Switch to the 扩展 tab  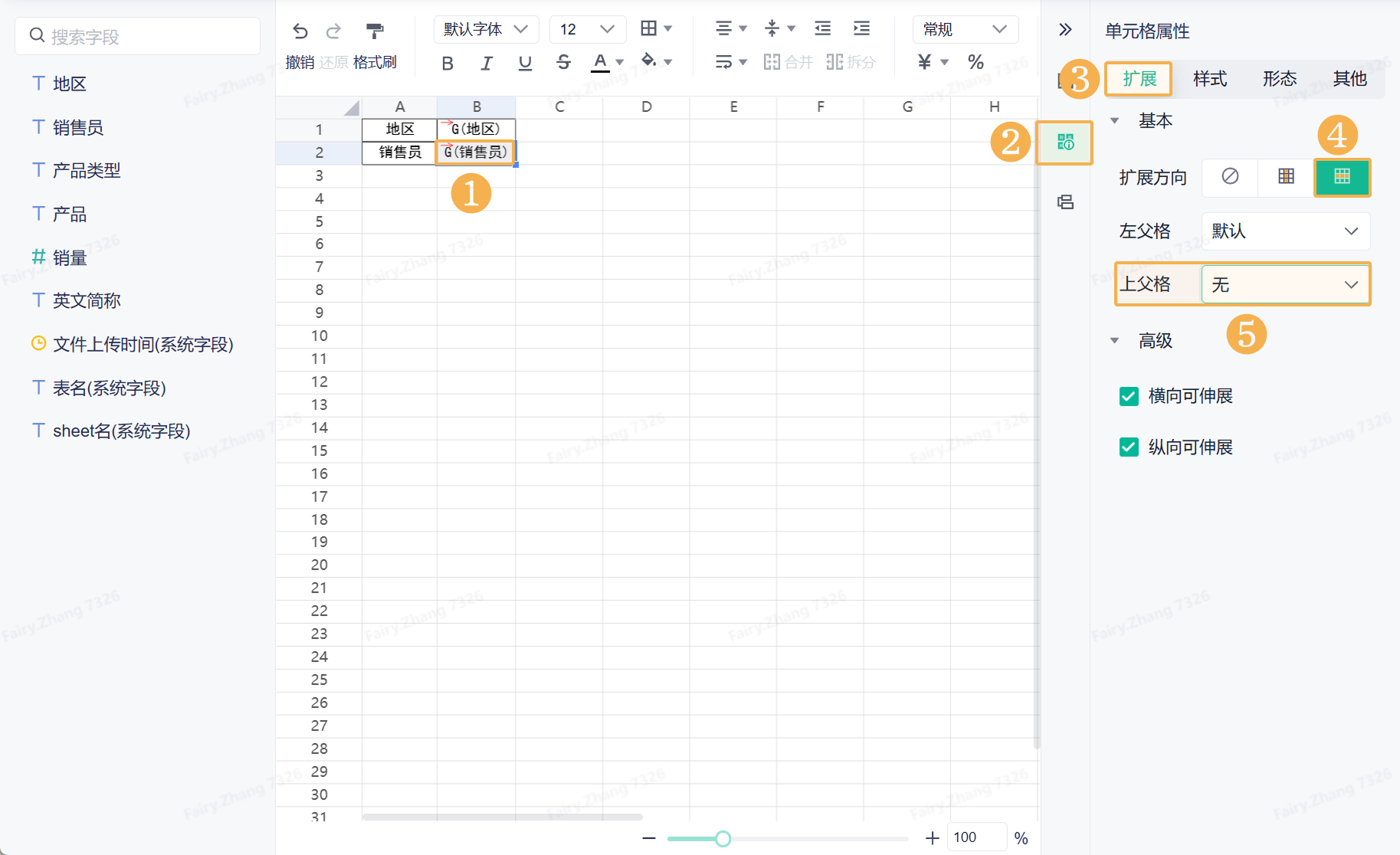1139,79
